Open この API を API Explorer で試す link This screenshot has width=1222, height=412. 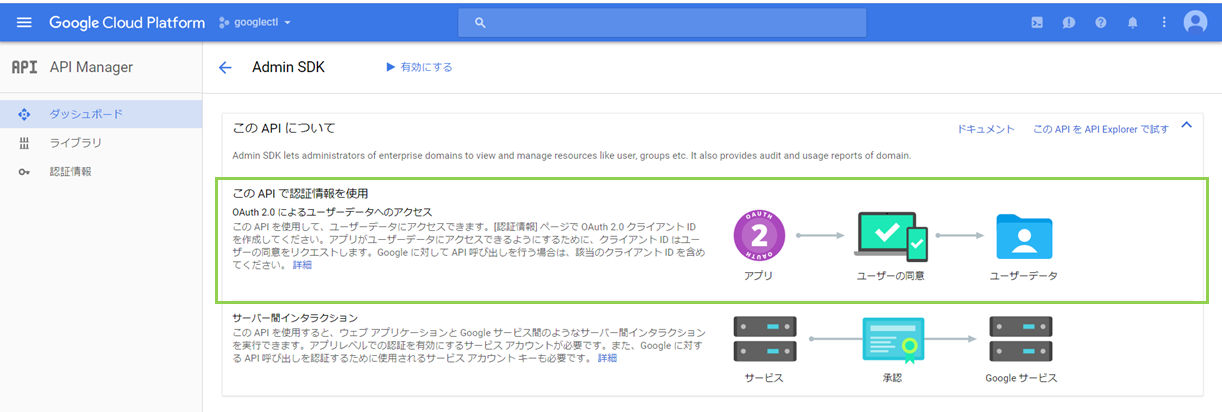(x=1100, y=129)
